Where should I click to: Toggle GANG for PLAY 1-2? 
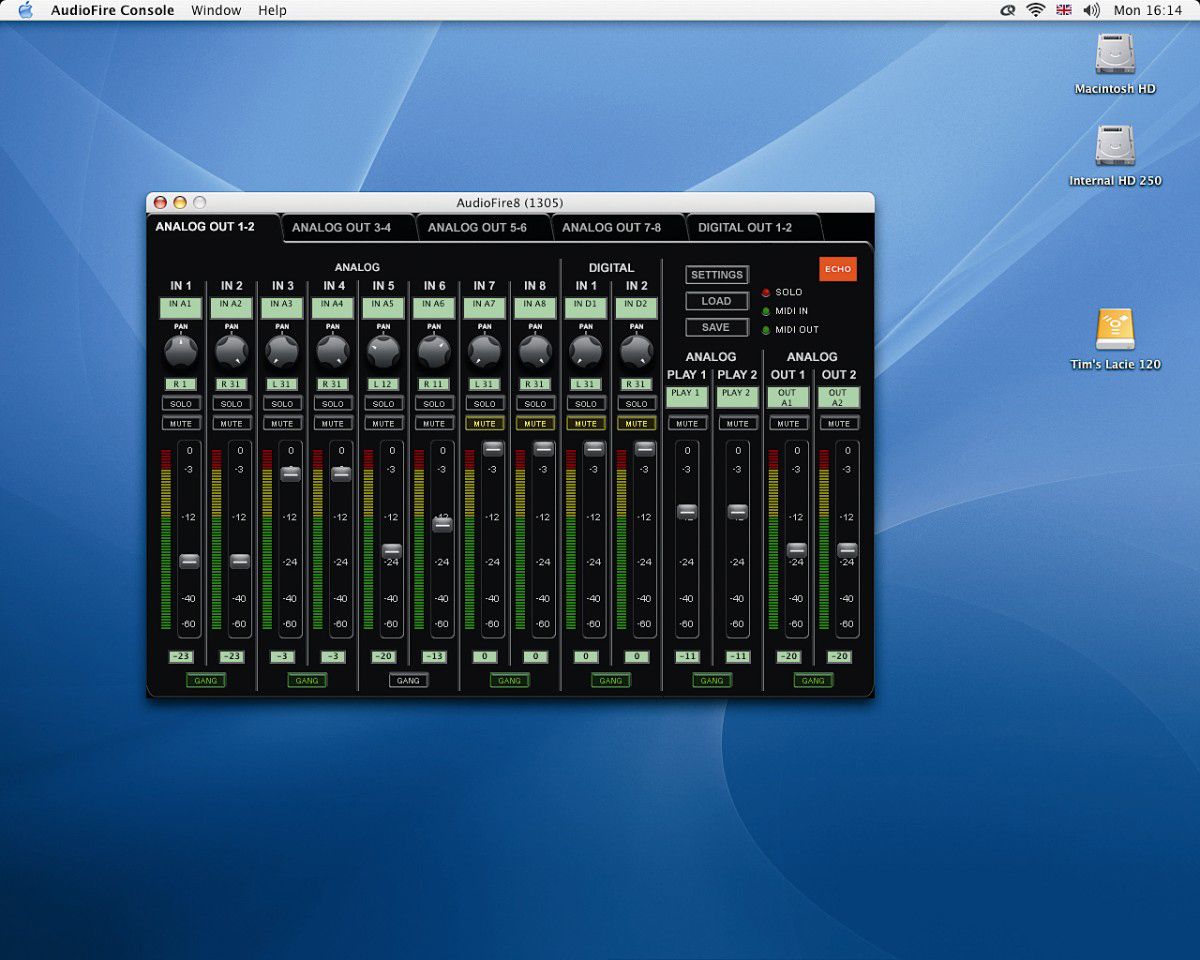(712, 681)
